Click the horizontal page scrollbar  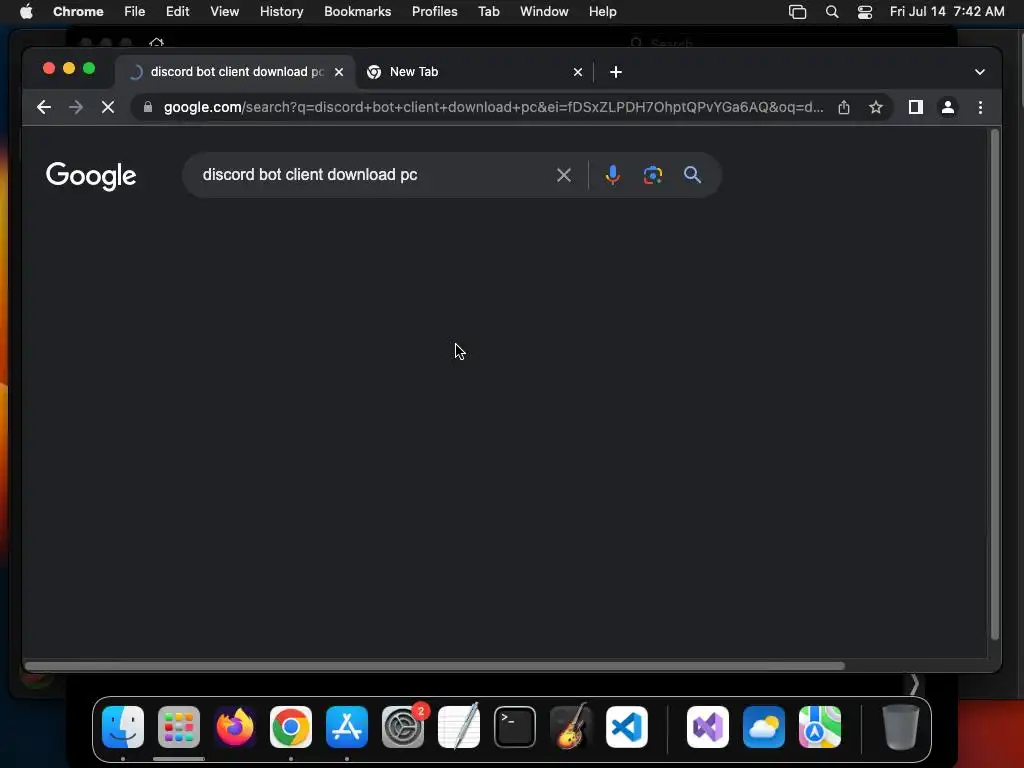(435, 666)
